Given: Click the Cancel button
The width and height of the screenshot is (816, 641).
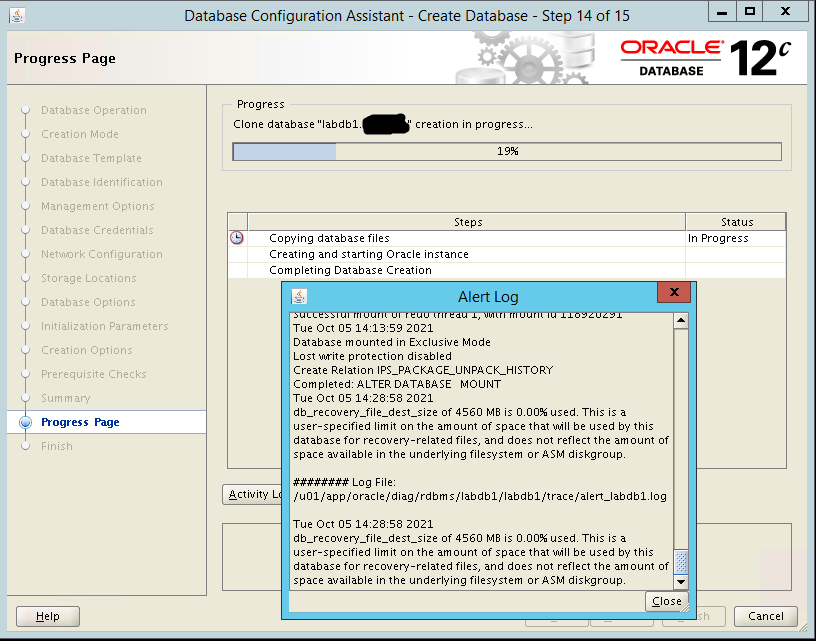Looking at the screenshot, I should pyautogui.click(x=766, y=616).
